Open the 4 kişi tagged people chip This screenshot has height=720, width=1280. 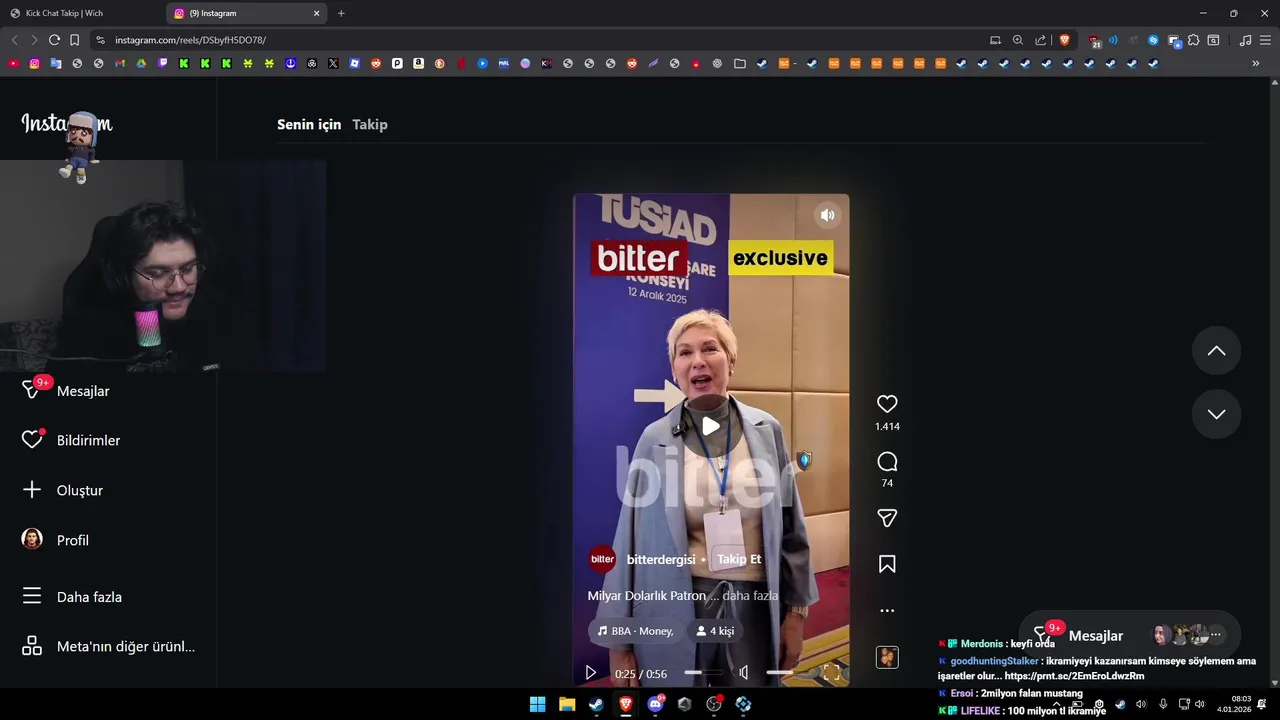(x=715, y=631)
